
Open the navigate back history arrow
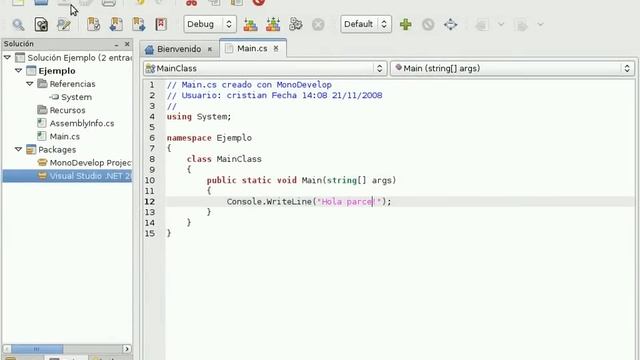tap(501, 24)
